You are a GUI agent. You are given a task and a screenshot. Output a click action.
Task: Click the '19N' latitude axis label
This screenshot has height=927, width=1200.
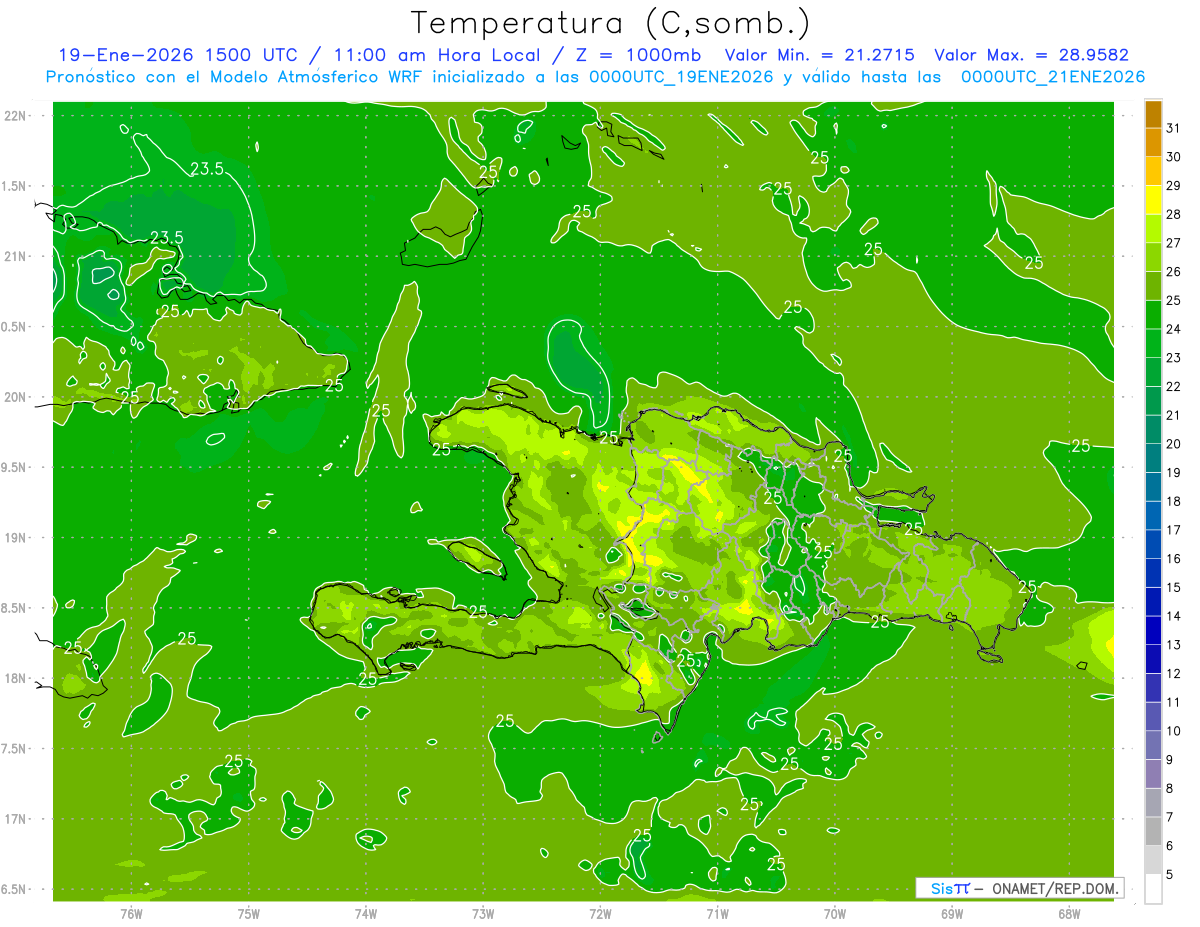tap(17, 538)
